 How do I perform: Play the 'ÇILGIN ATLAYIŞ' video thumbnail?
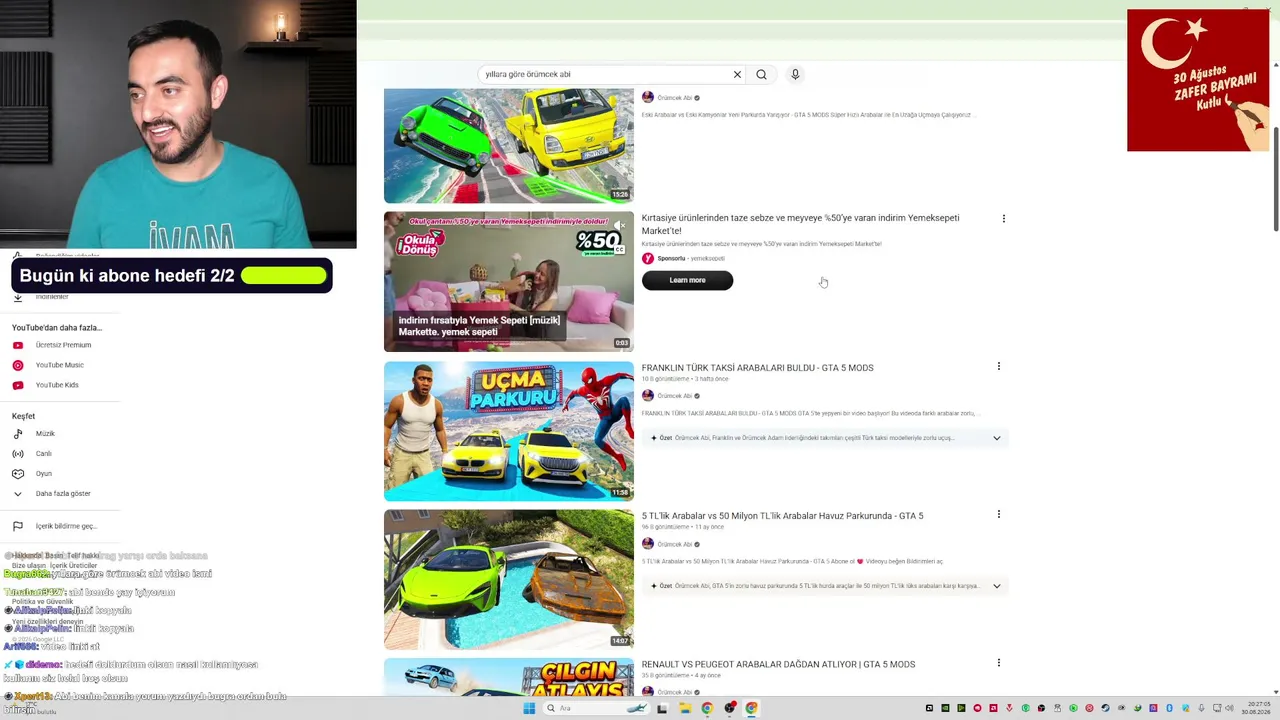click(x=509, y=677)
